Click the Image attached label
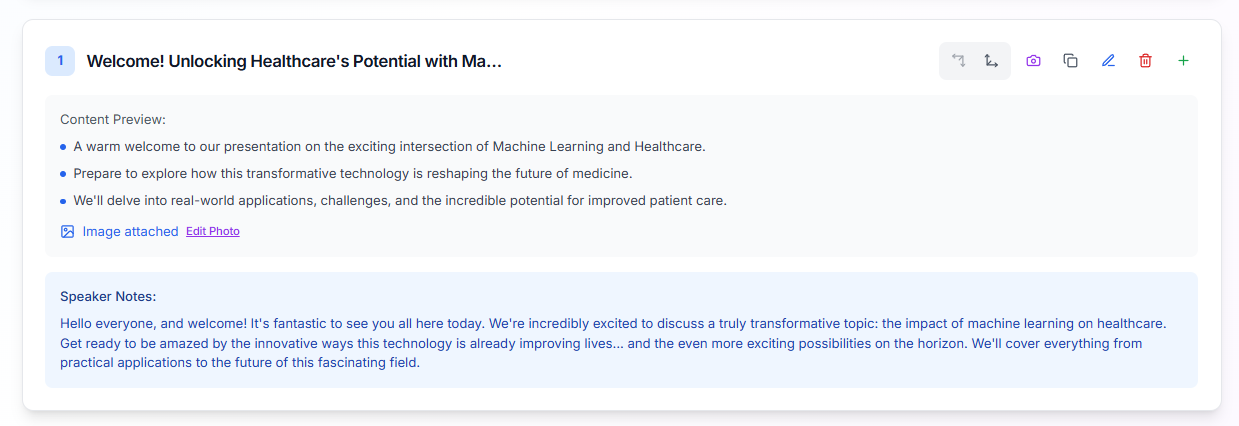 [x=130, y=231]
